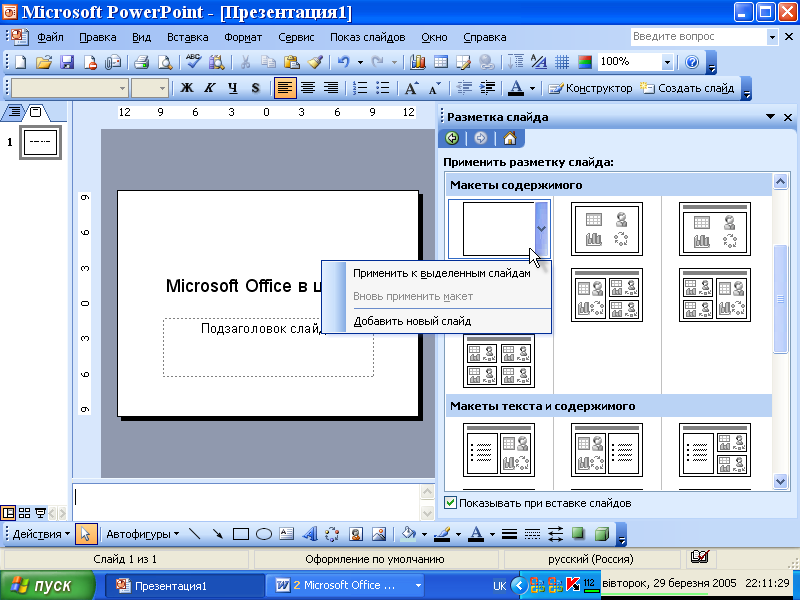The width and height of the screenshot is (800, 600).
Task: Click the bulleted list icon
Action: tap(383, 88)
